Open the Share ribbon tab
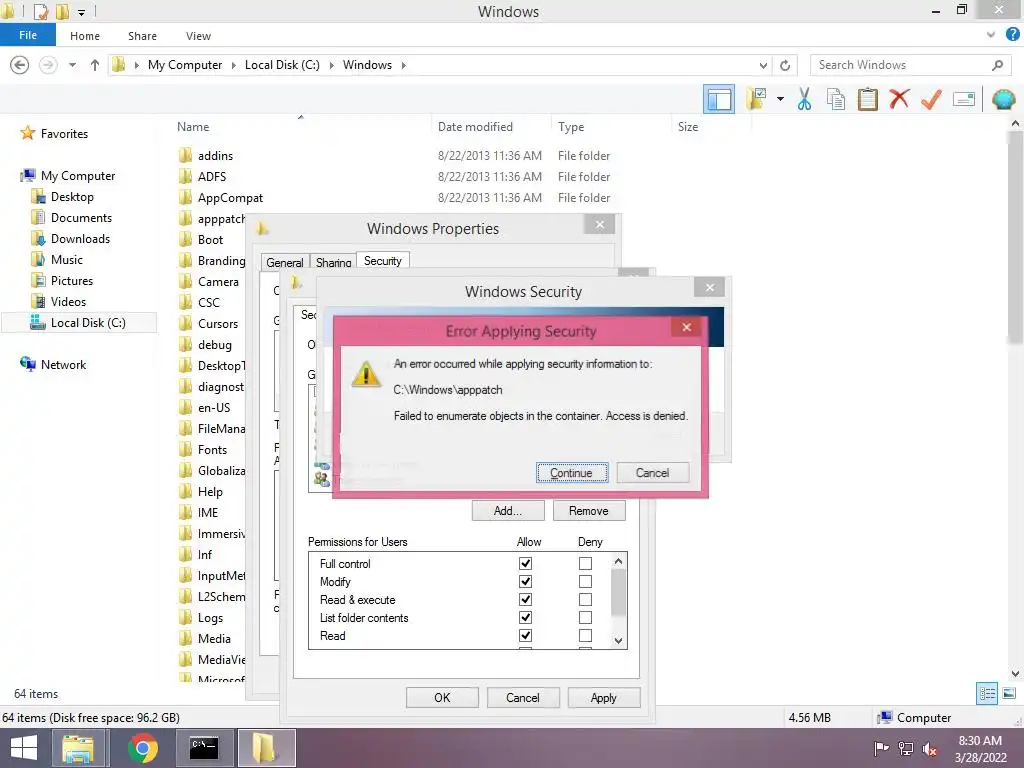 (x=142, y=36)
